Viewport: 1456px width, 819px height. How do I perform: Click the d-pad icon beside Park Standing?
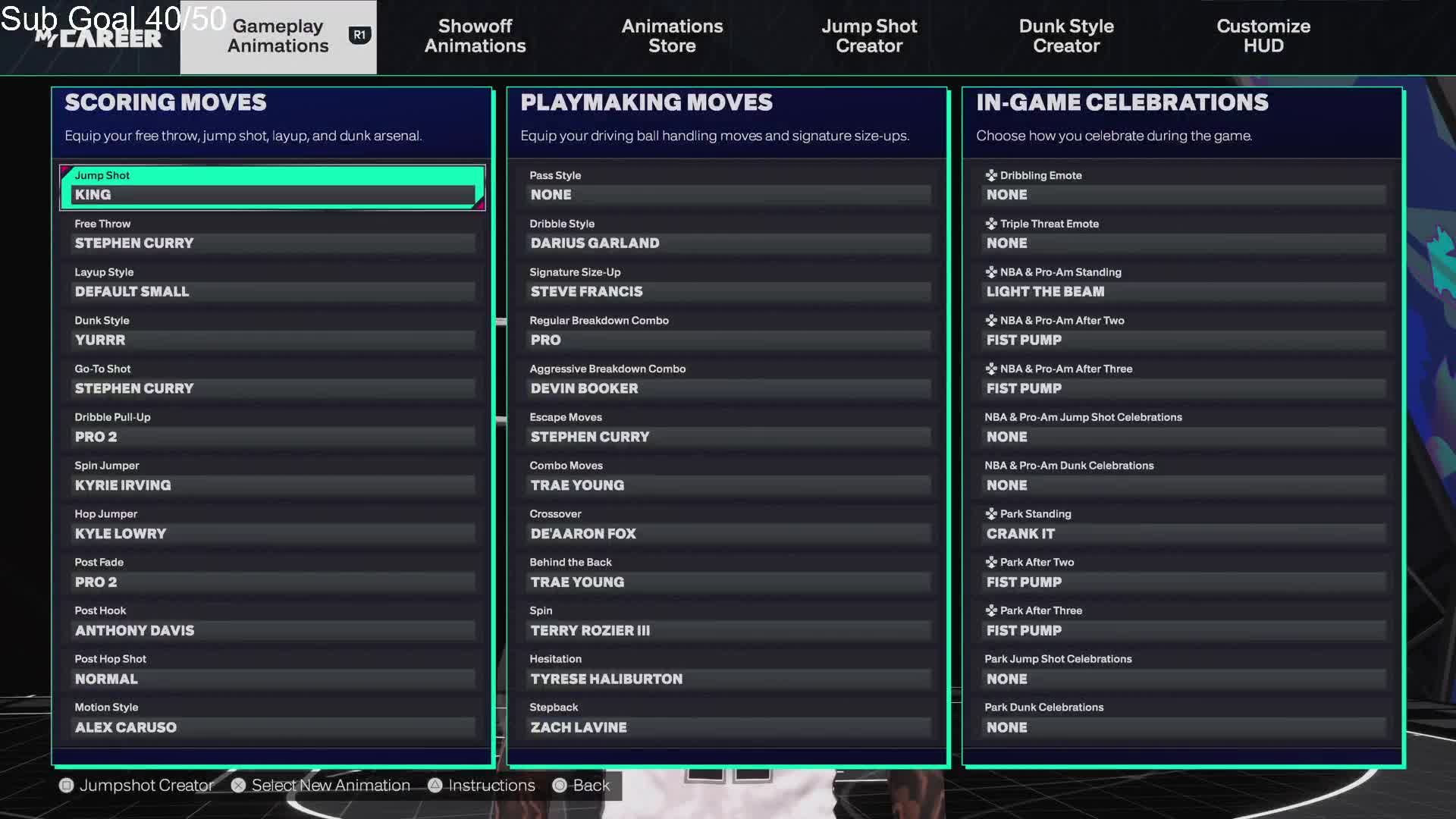coord(991,514)
